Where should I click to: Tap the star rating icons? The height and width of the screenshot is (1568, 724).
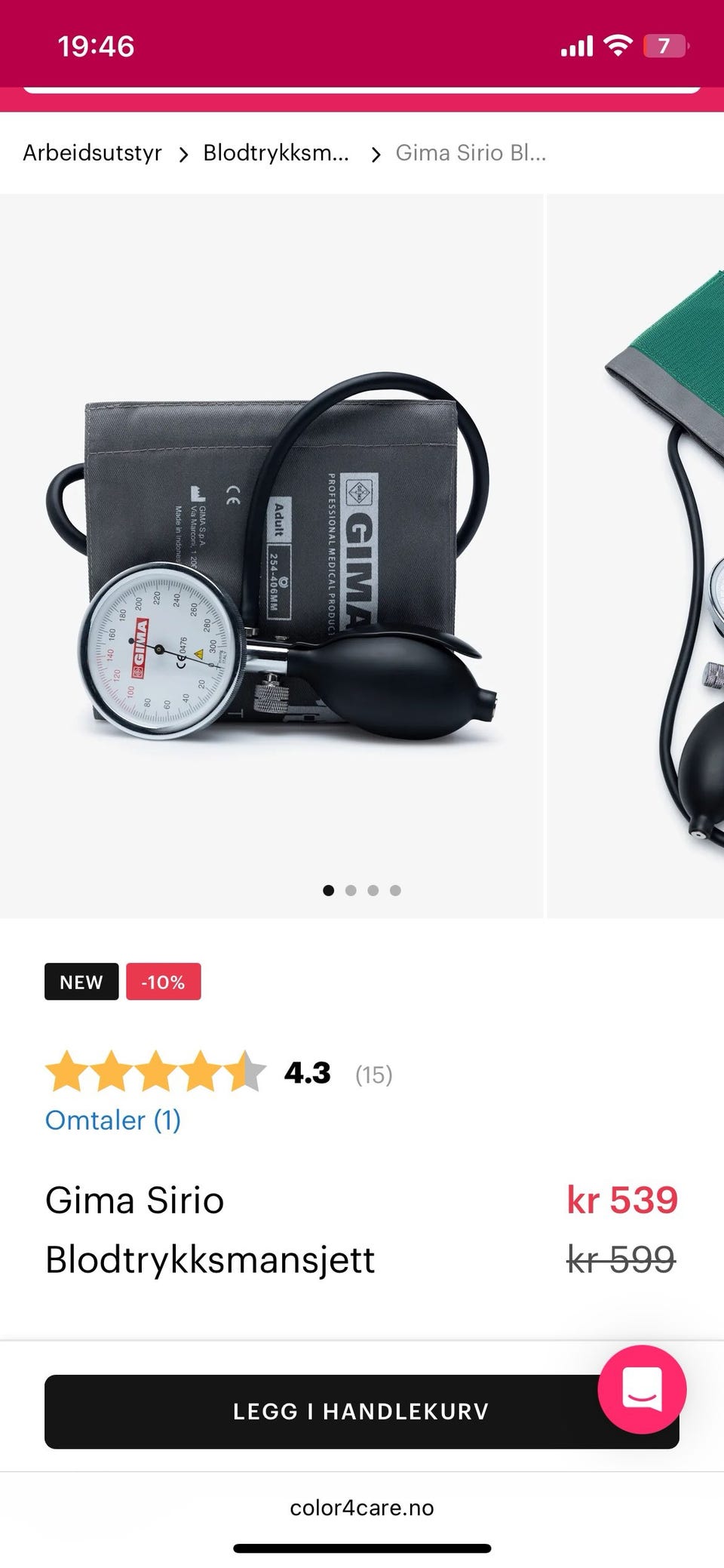(156, 1071)
